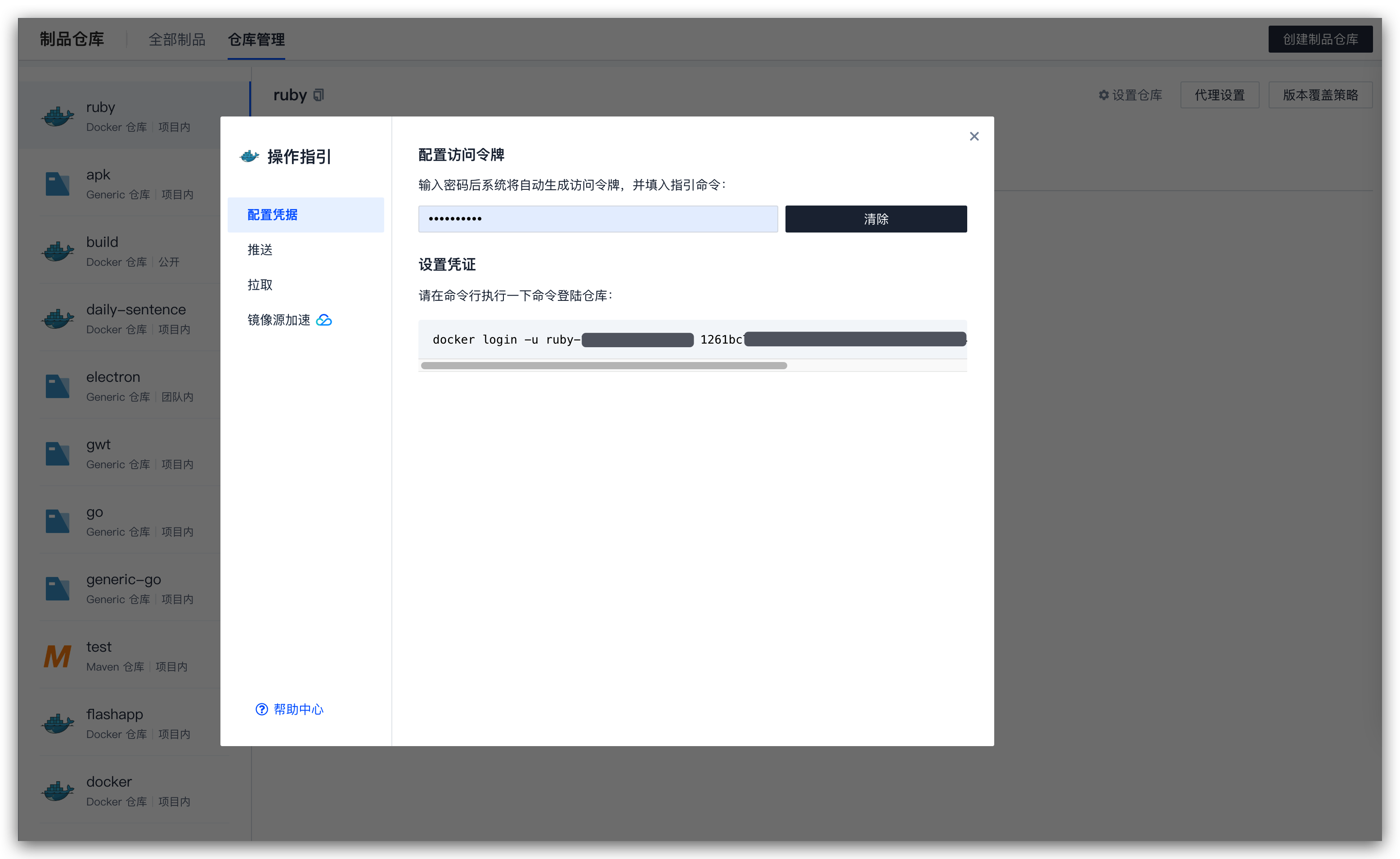This screenshot has width=1400, height=859.
Task: Click the horizontal scrollbar under the command
Action: click(603, 366)
